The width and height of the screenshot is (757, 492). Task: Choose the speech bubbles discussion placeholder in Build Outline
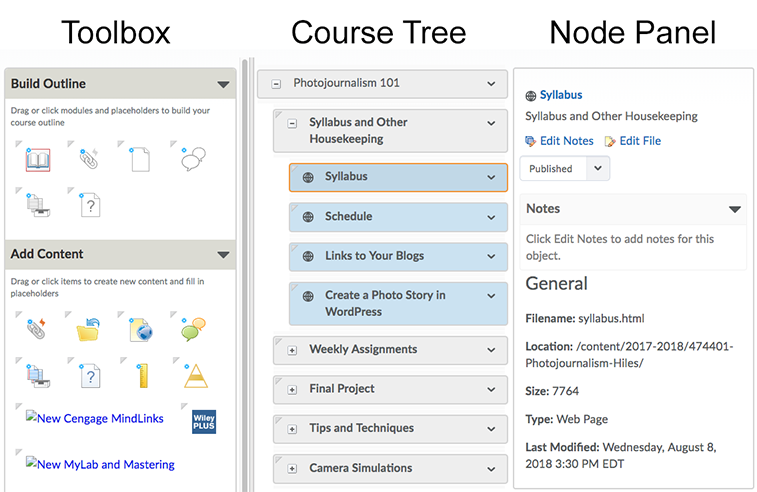(x=192, y=159)
